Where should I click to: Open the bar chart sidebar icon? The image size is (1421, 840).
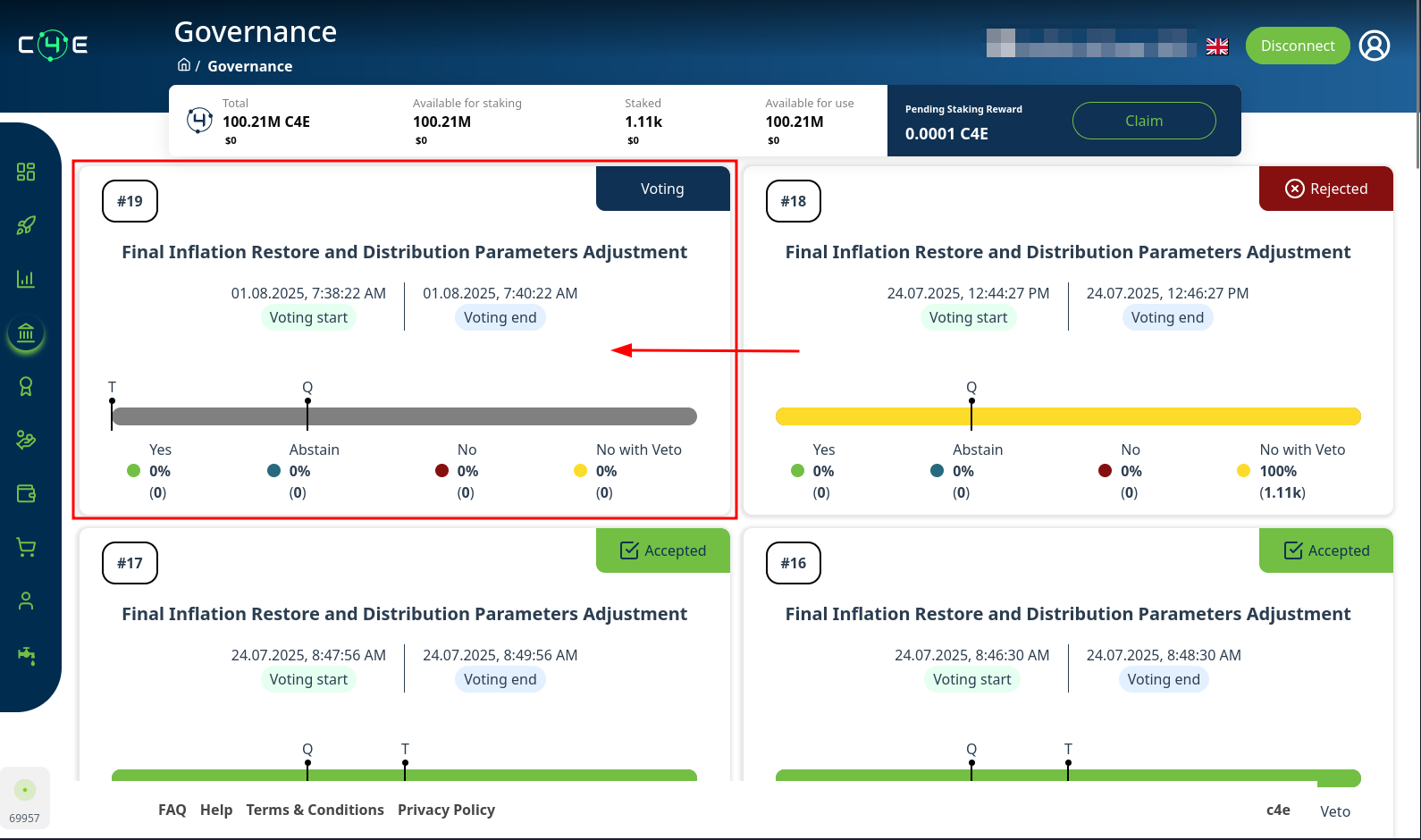(26, 279)
